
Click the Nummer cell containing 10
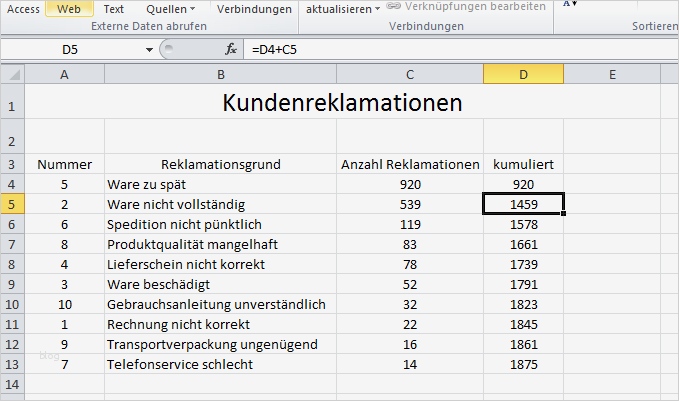click(65, 304)
